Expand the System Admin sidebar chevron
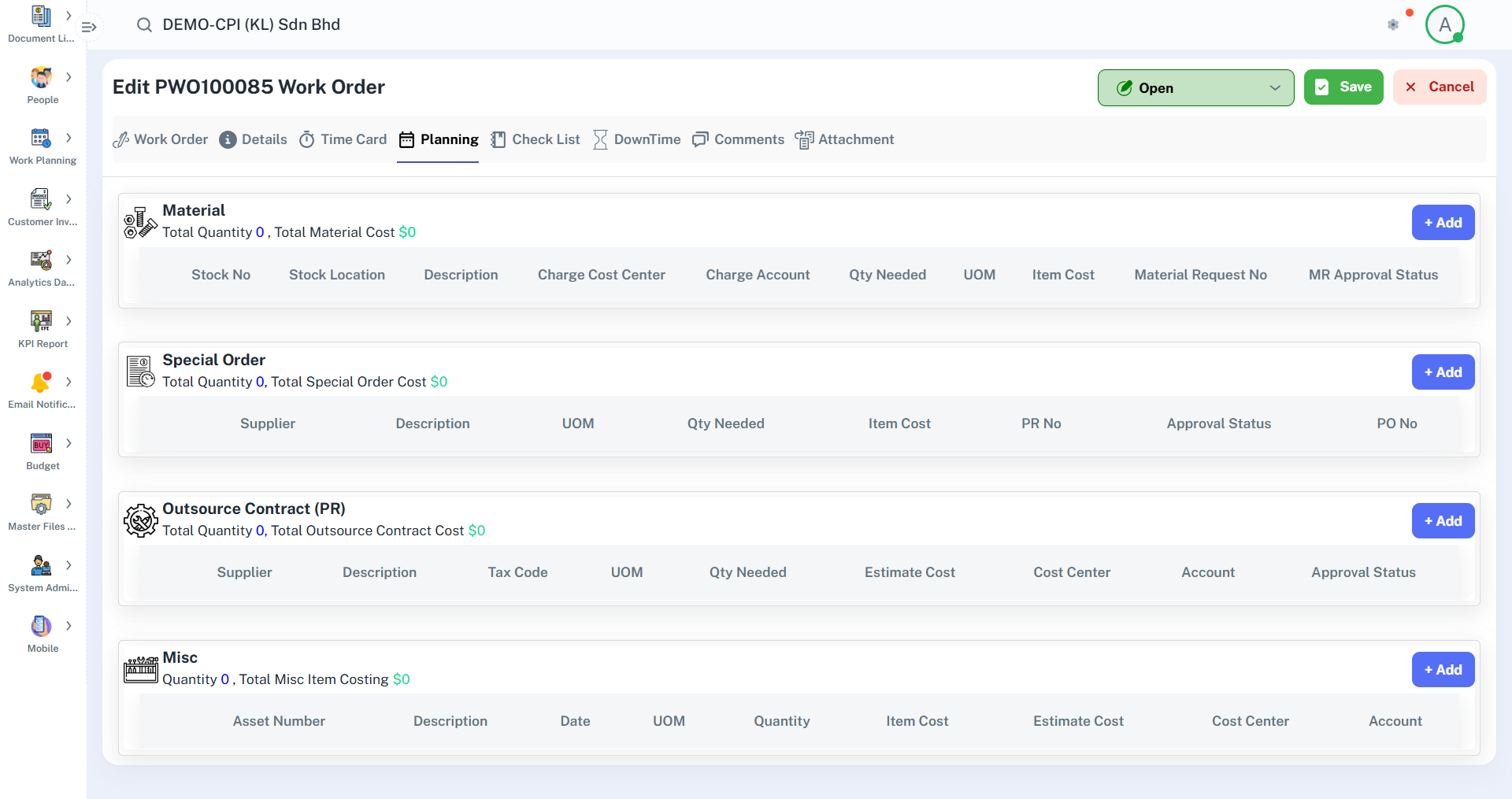Screen dimensions: 1512x799 [x=69, y=565]
